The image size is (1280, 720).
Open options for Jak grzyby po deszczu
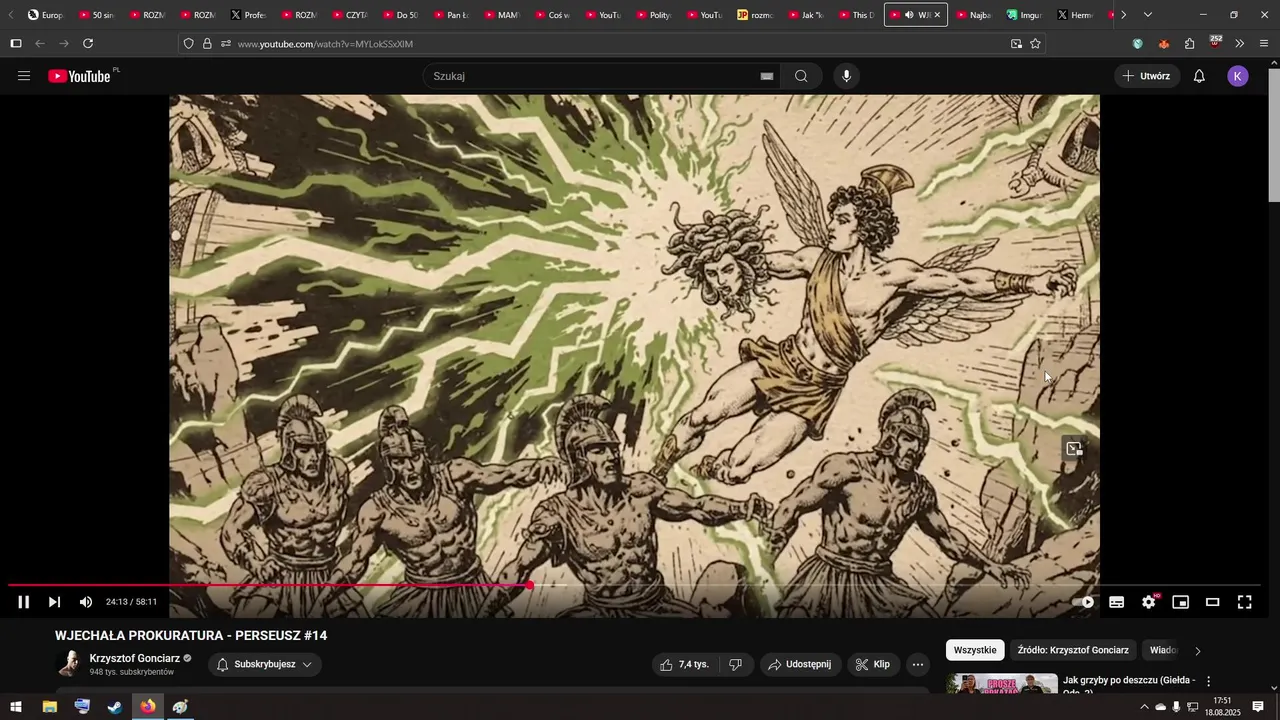tap(1208, 681)
